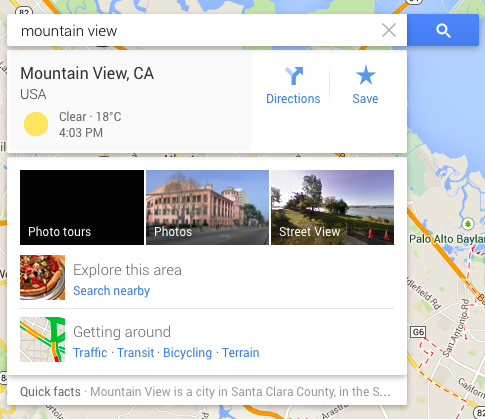Click the Palo Alto Baylands park marker

point(468,224)
